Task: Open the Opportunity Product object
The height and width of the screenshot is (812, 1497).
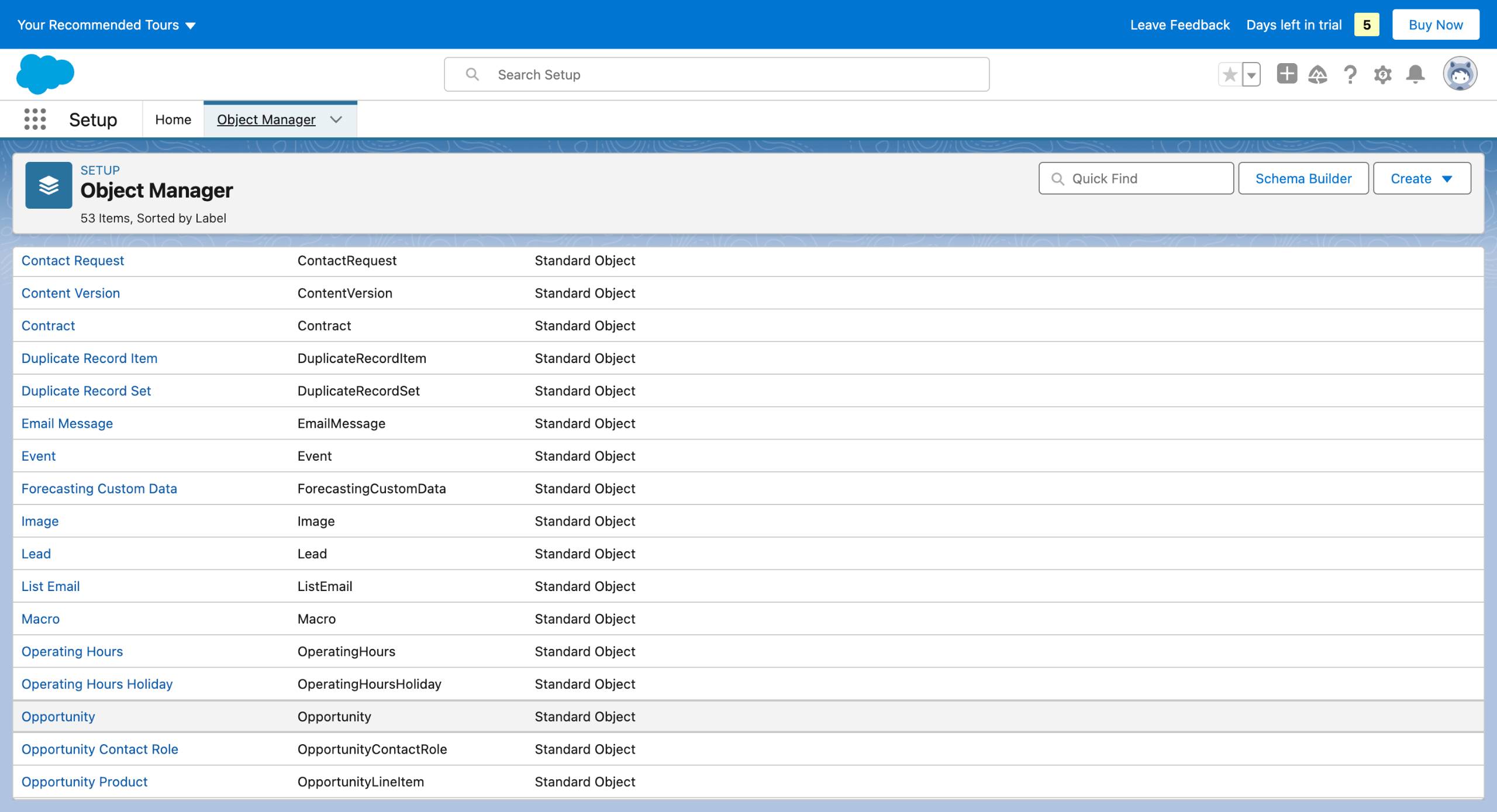Action: (84, 782)
